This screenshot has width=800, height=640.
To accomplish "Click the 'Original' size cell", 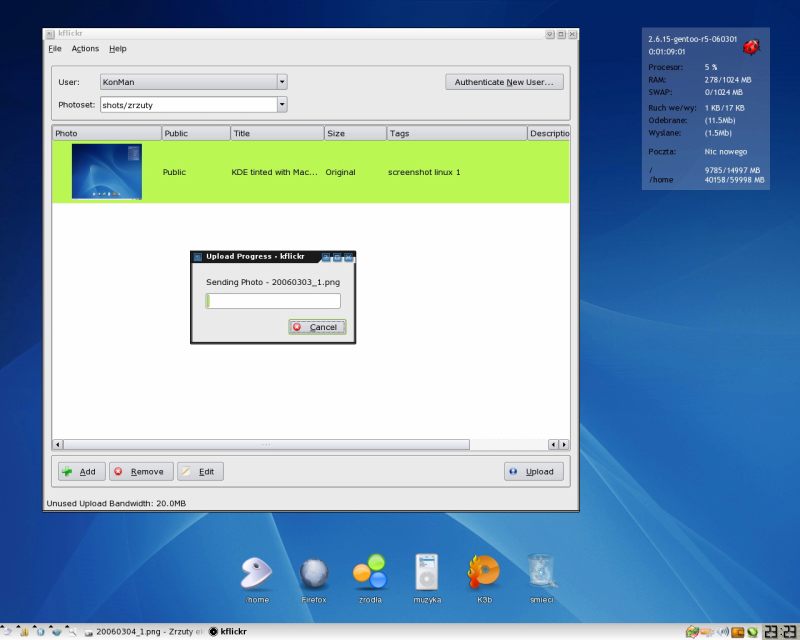I will point(340,172).
